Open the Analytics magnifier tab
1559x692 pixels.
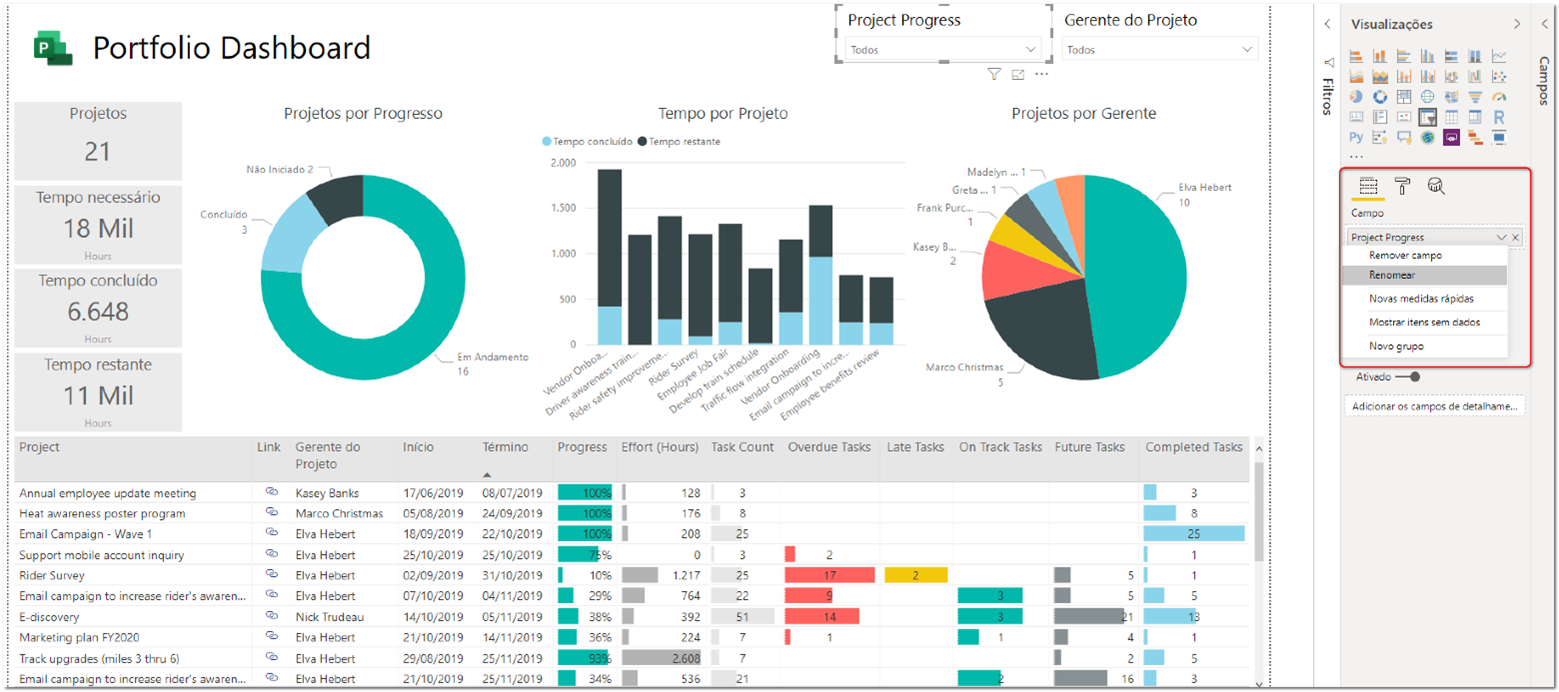[x=1436, y=186]
